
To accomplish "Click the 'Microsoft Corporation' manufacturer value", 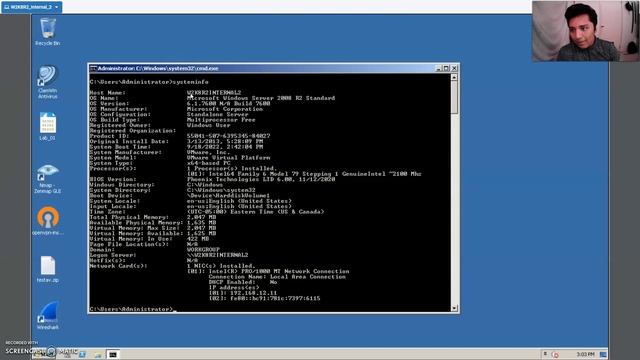I will click(x=225, y=109).
